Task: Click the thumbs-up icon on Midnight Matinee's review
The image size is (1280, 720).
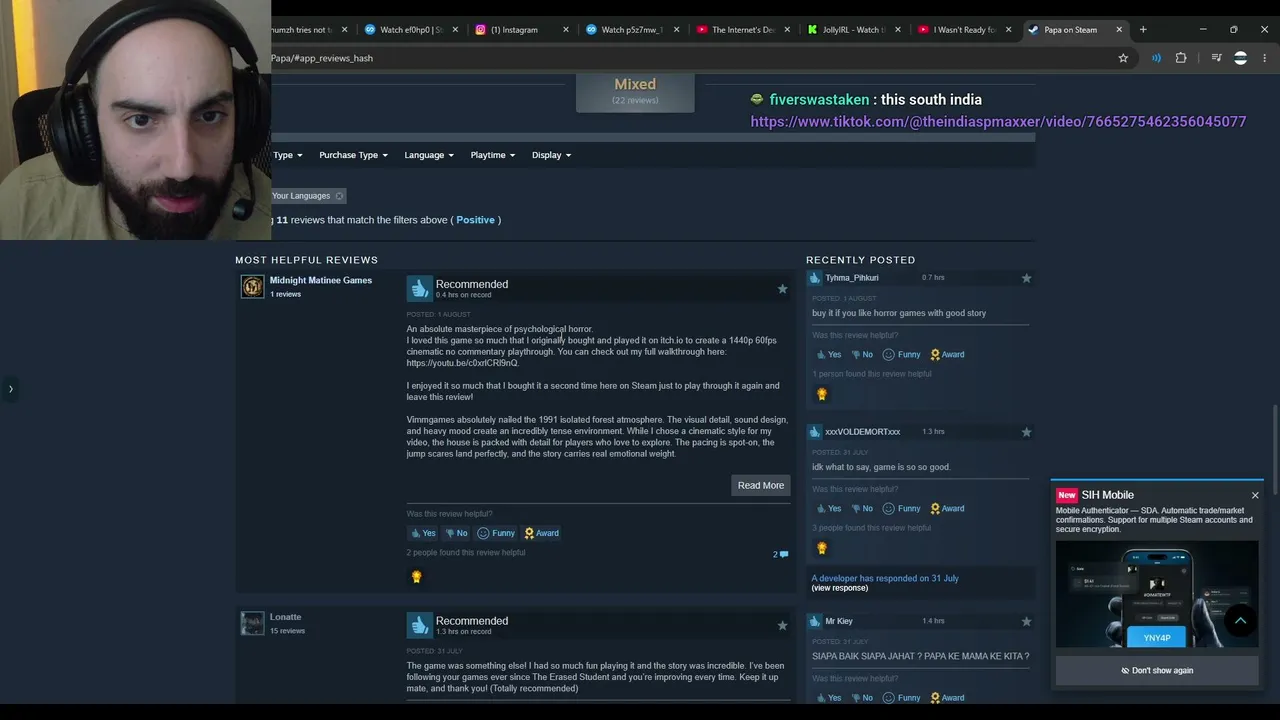Action: pos(419,289)
